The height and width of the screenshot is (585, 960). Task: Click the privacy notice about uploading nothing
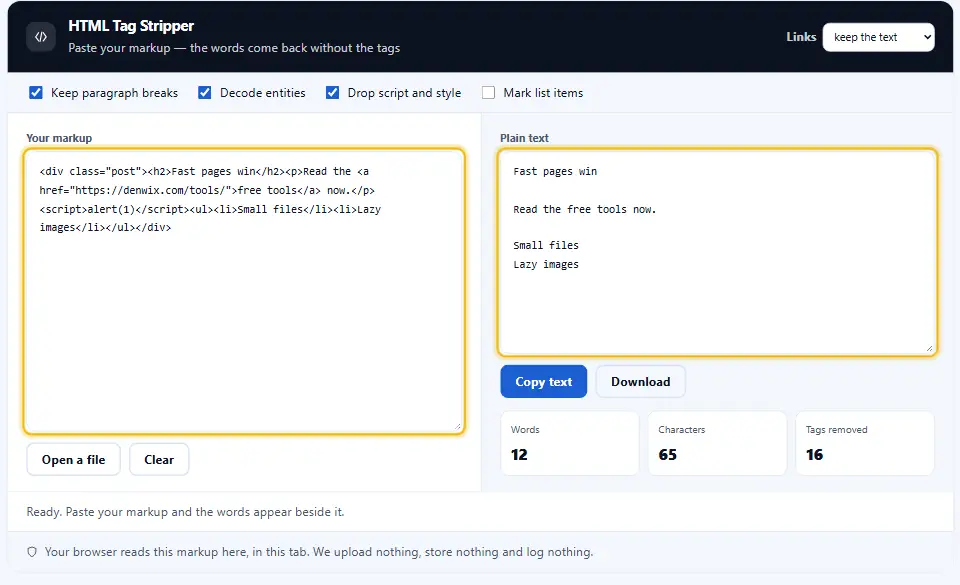(319, 552)
